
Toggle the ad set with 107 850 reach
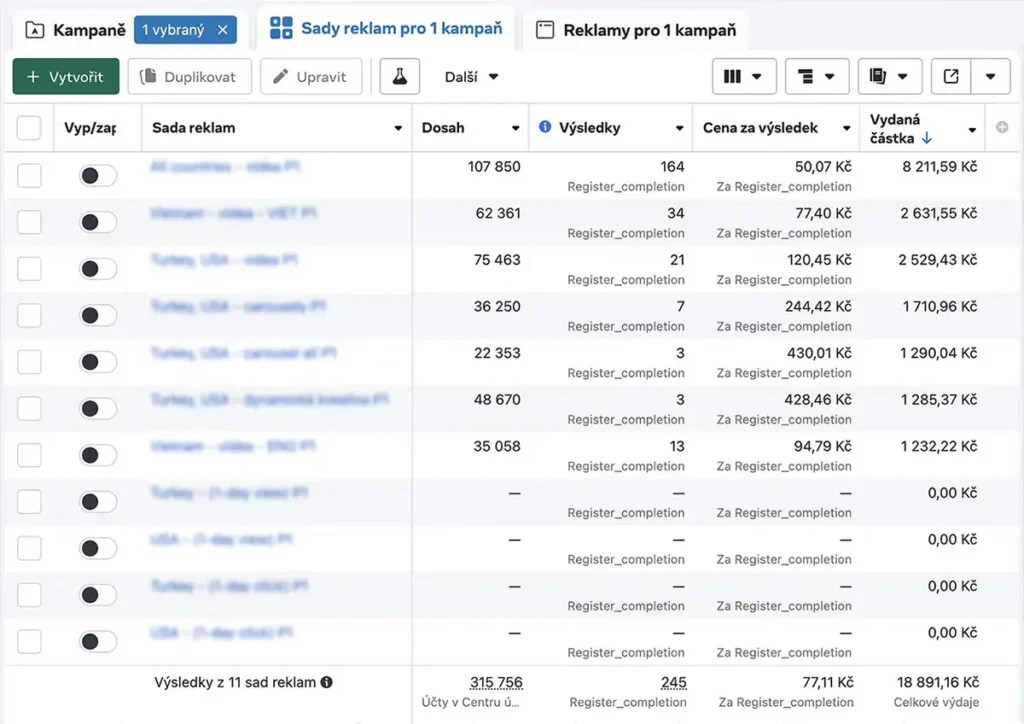click(97, 176)
